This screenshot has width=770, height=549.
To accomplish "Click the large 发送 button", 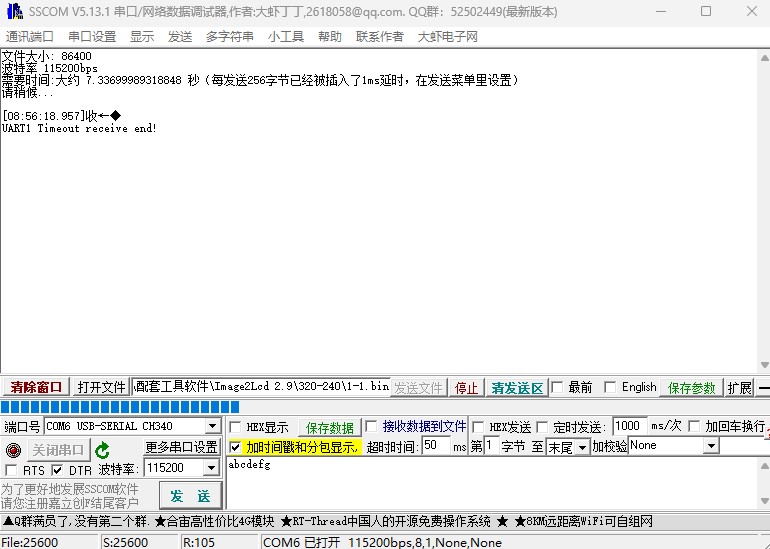I will point(191,495).
